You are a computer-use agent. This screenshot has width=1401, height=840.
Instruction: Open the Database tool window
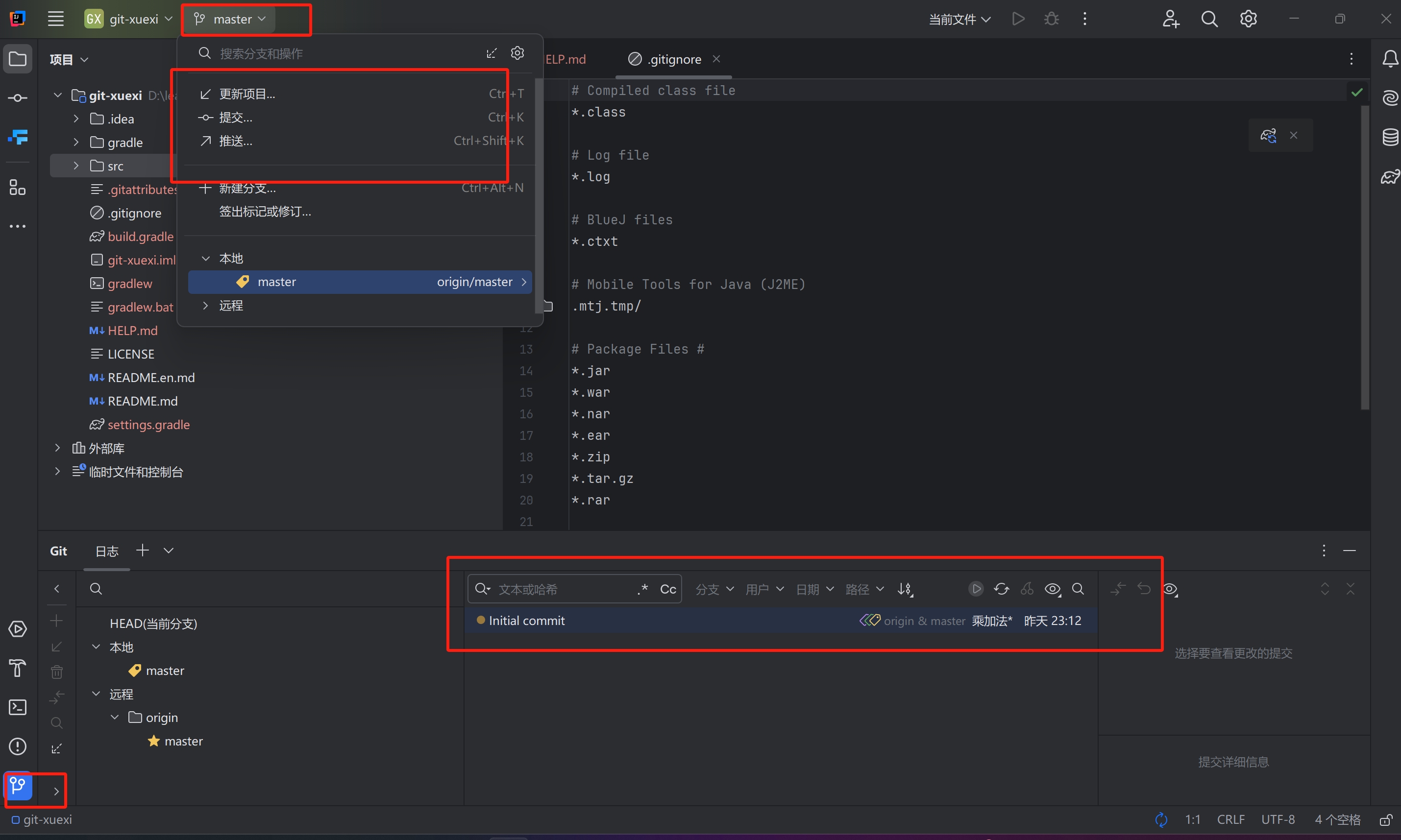1390,137
